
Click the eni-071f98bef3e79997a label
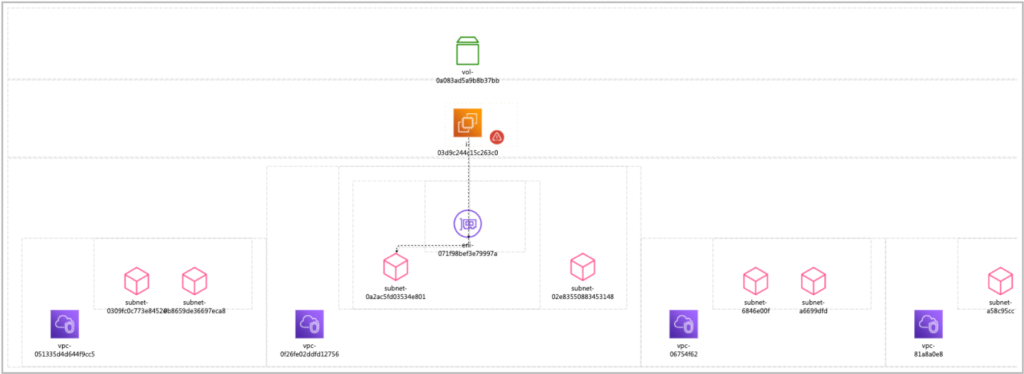point(468,250)
